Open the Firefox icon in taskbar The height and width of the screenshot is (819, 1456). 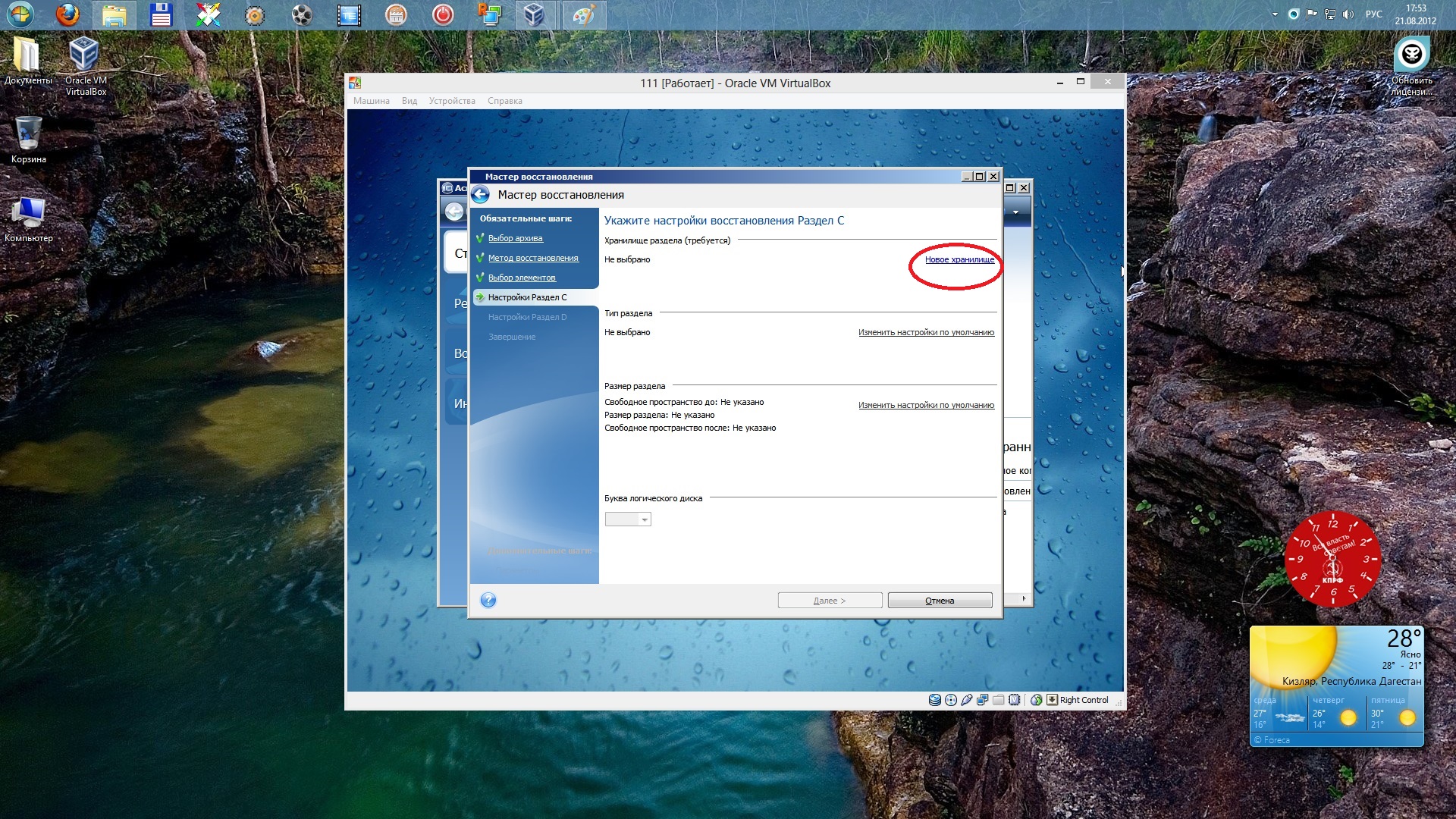pos(68,14)
